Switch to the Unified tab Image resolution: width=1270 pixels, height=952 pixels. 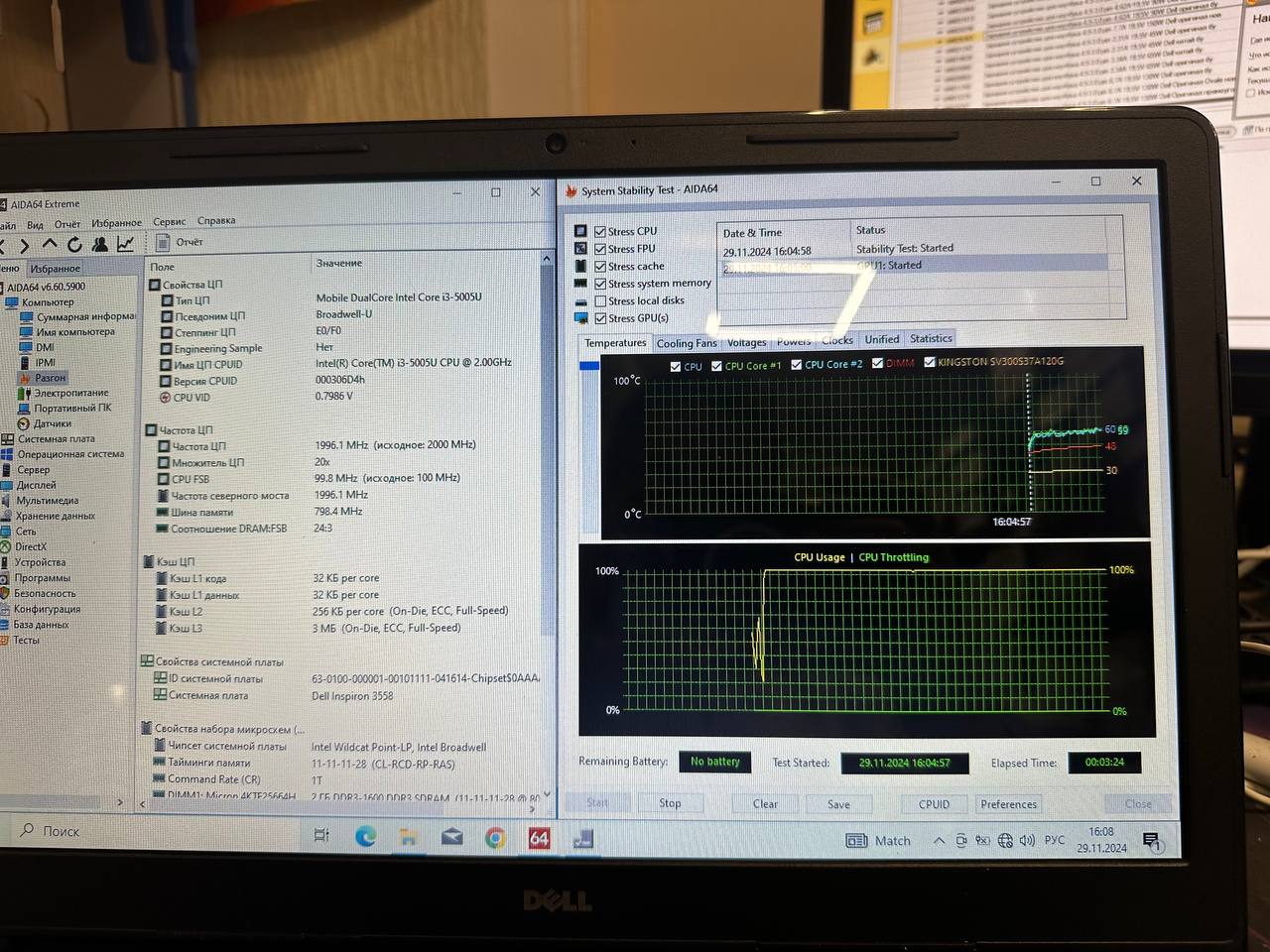pos(881,339)
